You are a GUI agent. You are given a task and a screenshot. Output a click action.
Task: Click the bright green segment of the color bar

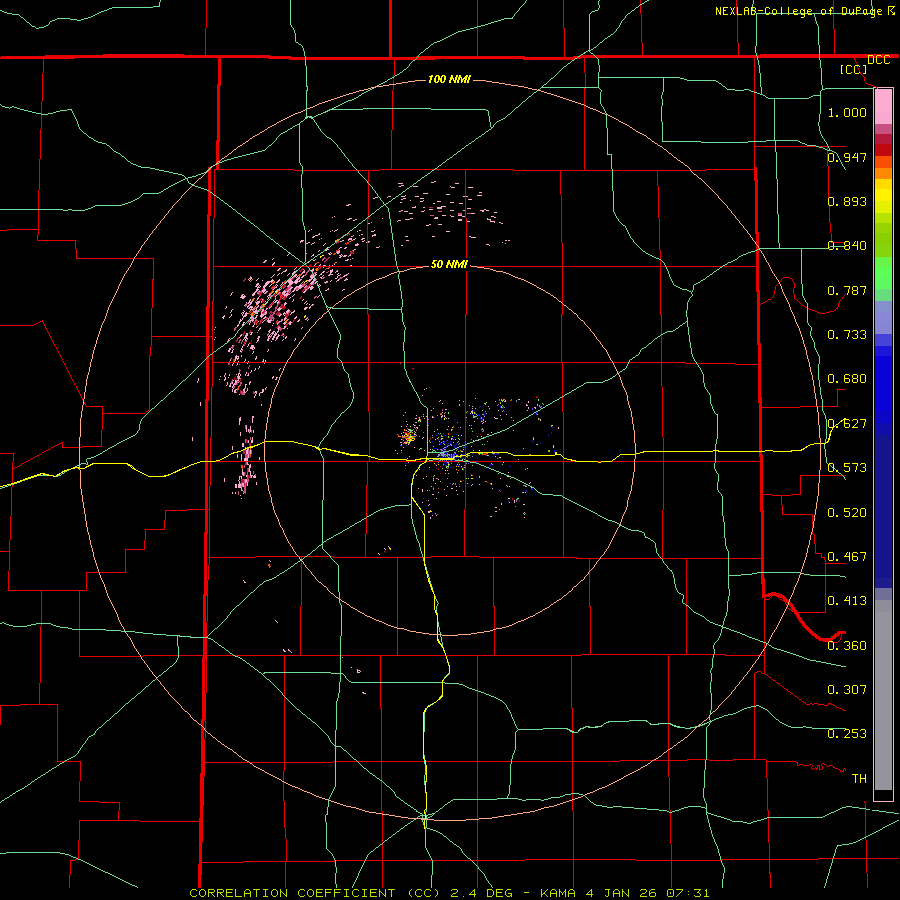[883, 273]
